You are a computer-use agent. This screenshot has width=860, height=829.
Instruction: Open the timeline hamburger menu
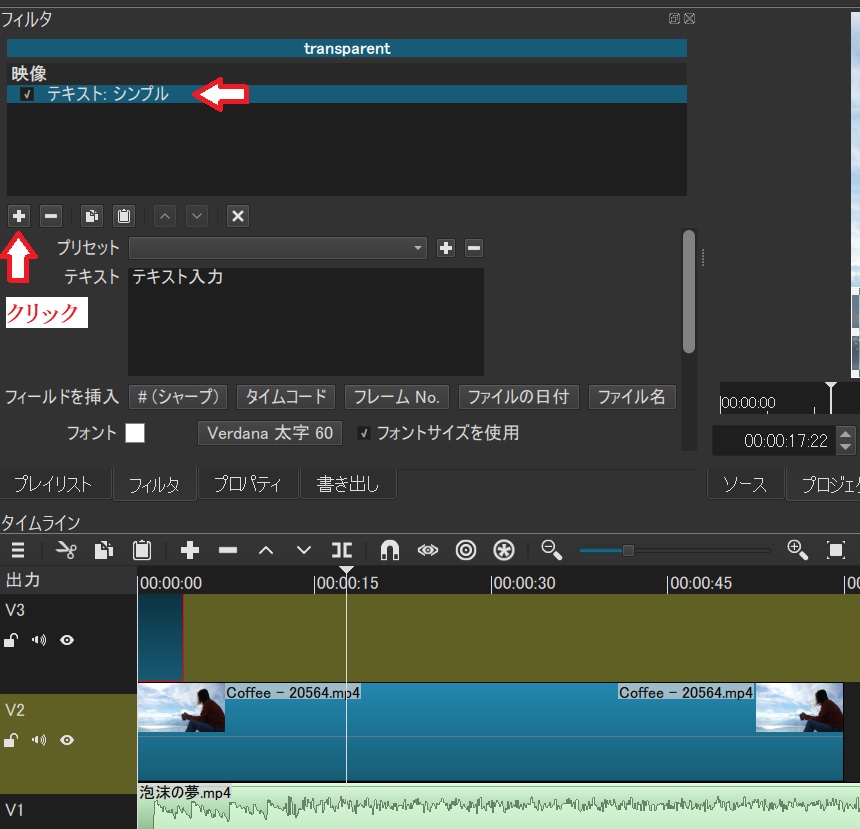pos(17,550)
